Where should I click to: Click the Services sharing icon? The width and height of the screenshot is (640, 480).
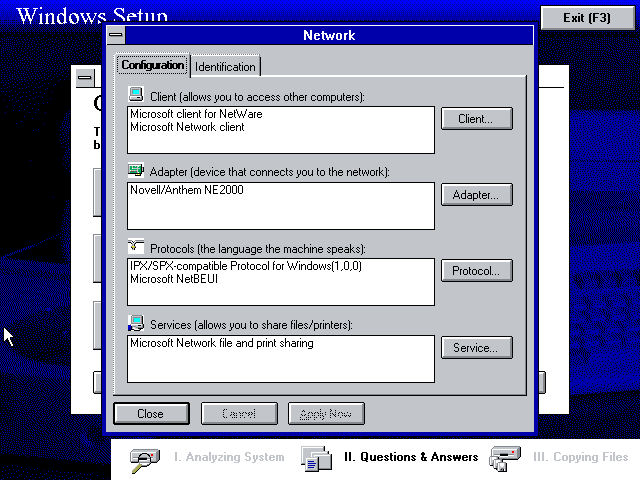click(136, 323)
